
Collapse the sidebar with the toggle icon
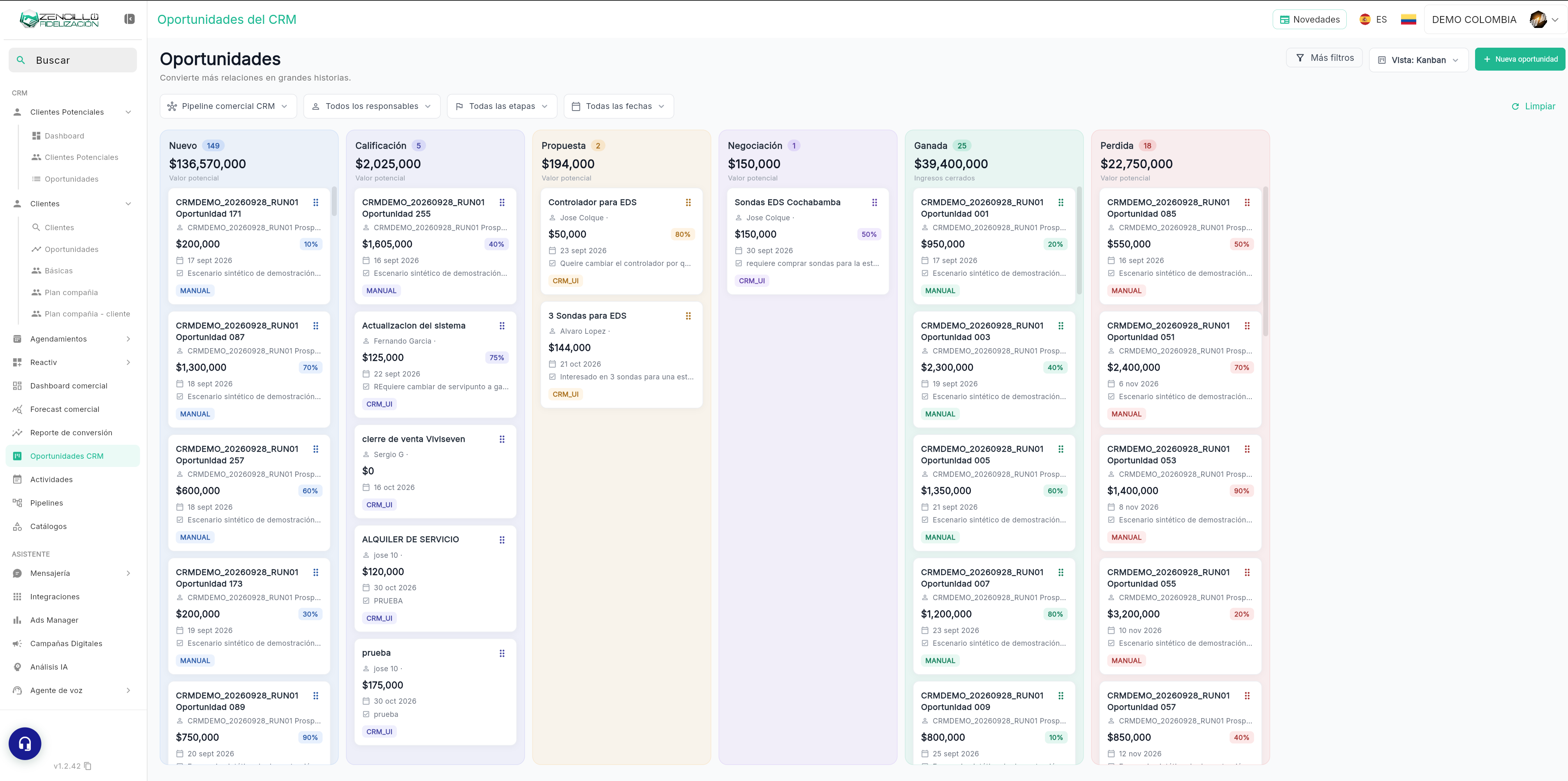[129, 19]
